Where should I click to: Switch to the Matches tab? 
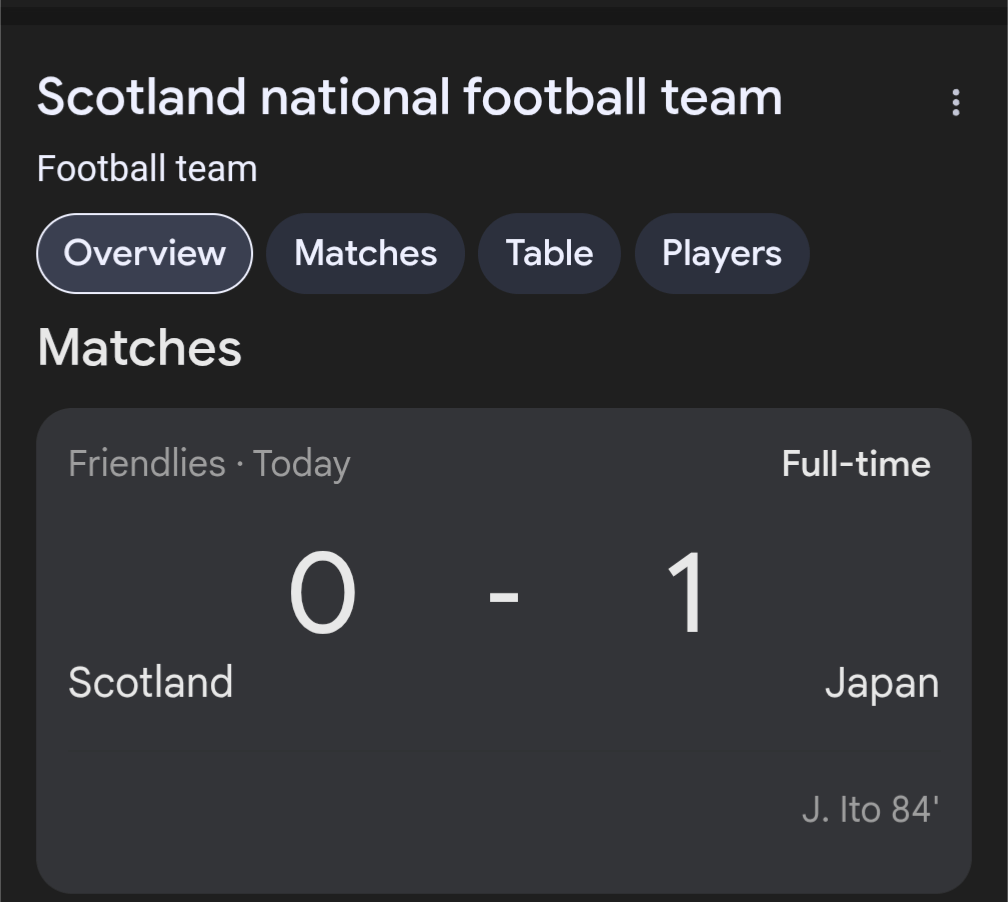coord(365,253)
